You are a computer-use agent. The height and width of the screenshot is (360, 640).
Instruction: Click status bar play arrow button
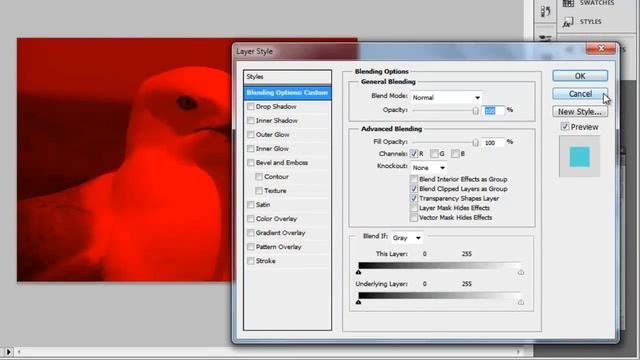point(8,351)
